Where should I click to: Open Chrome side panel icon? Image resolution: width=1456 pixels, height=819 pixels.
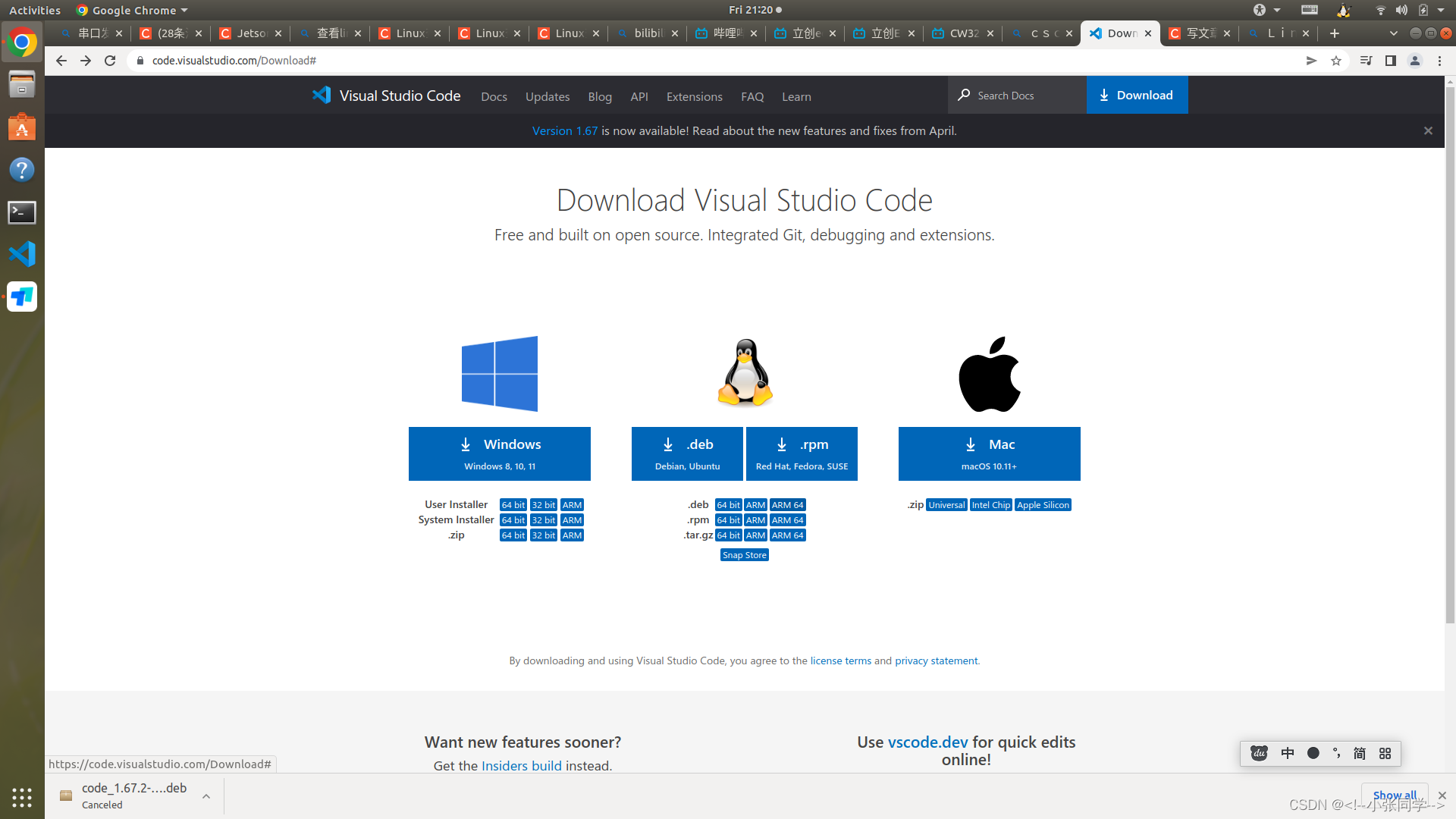coord(1390,61)
